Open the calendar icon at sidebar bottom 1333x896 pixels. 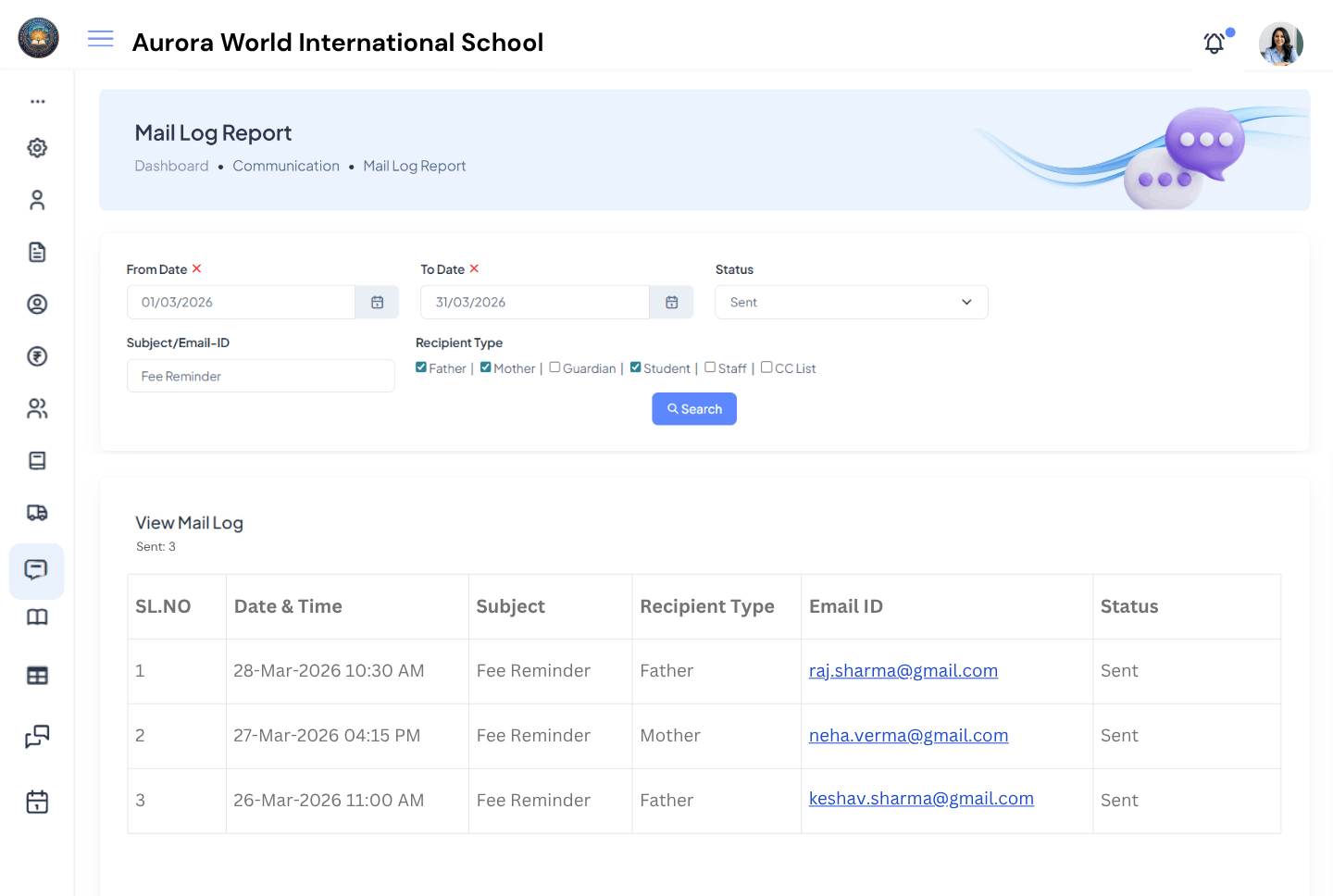click(37, 802)
